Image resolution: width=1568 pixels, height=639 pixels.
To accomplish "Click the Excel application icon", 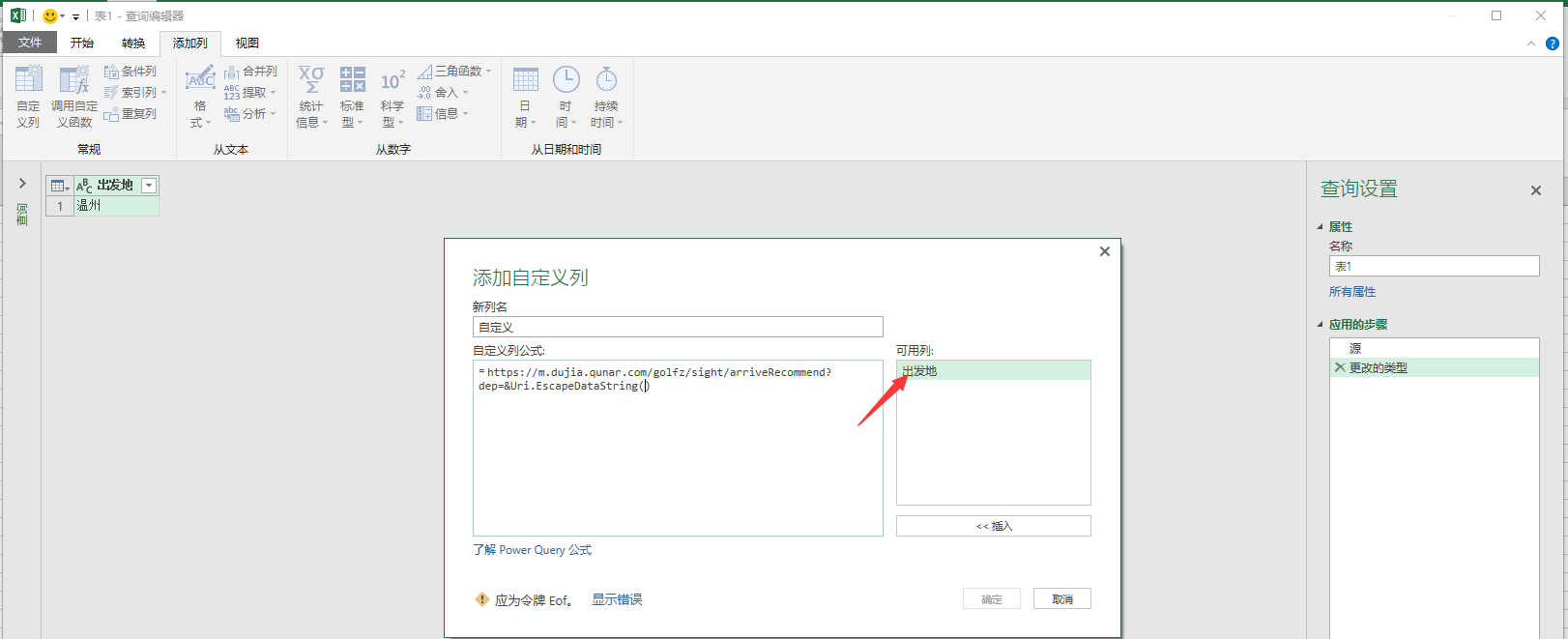I will tap(18, 15).
